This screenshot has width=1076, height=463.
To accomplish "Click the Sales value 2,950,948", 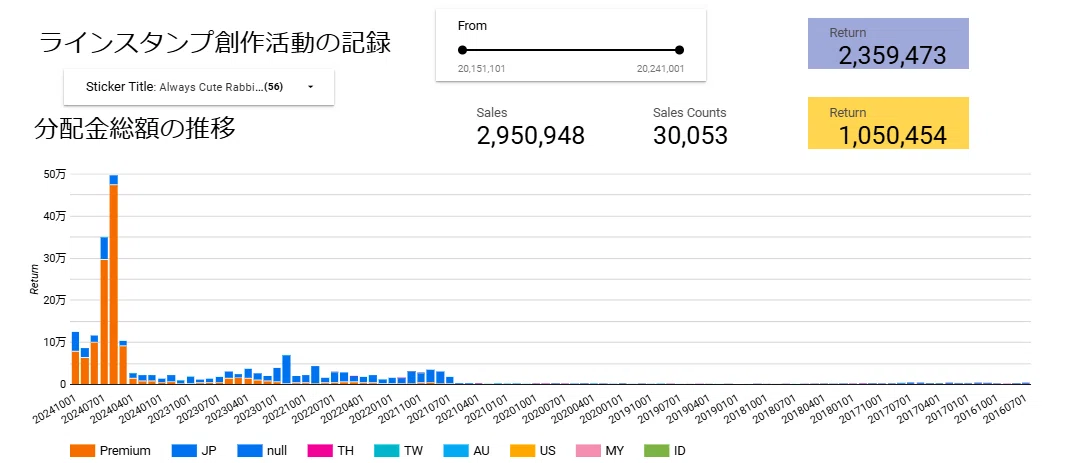I will (530, 135).
